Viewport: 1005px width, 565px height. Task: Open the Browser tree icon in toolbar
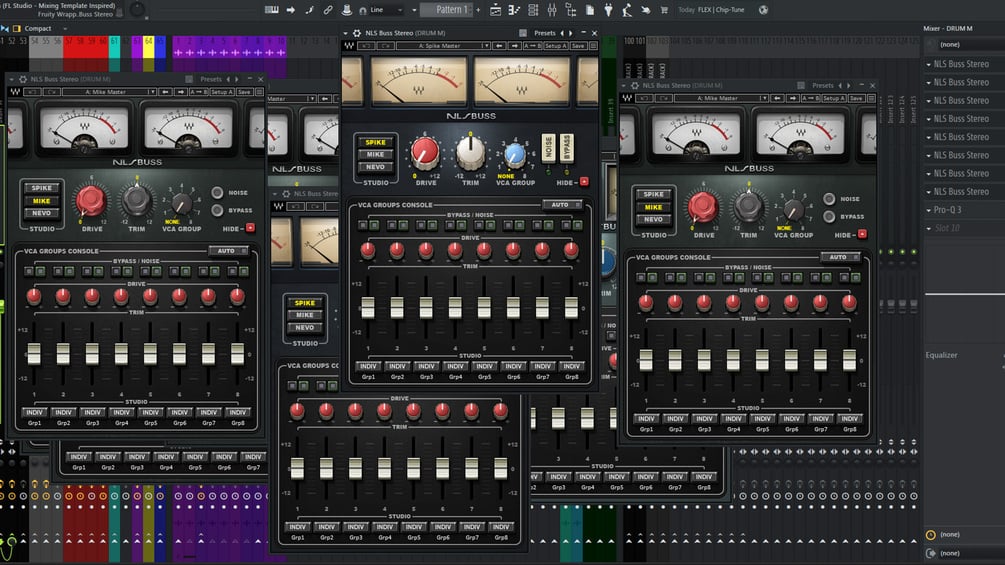pos(570,10)
